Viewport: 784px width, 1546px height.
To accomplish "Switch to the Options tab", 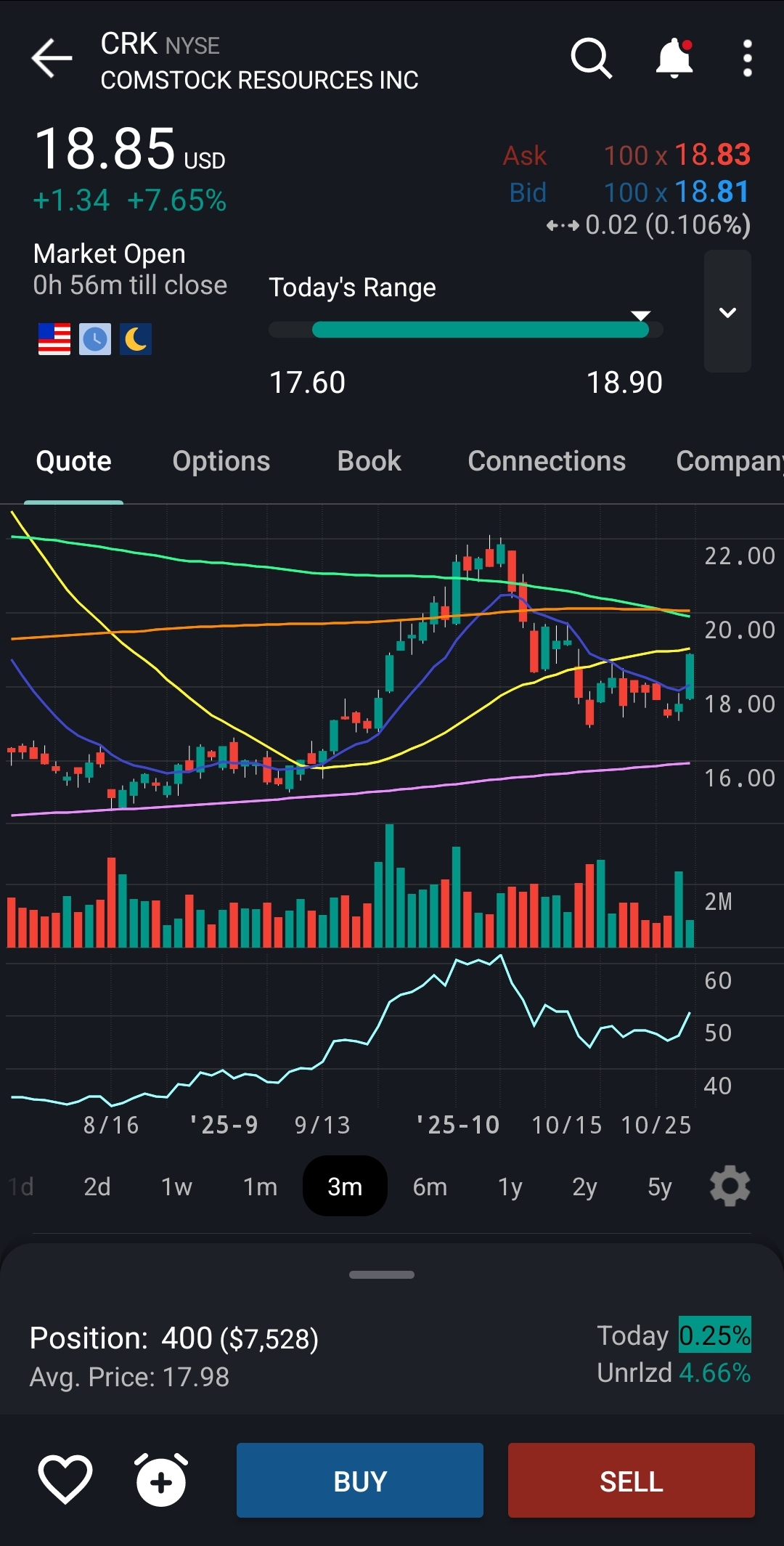I will coord(221,461).
